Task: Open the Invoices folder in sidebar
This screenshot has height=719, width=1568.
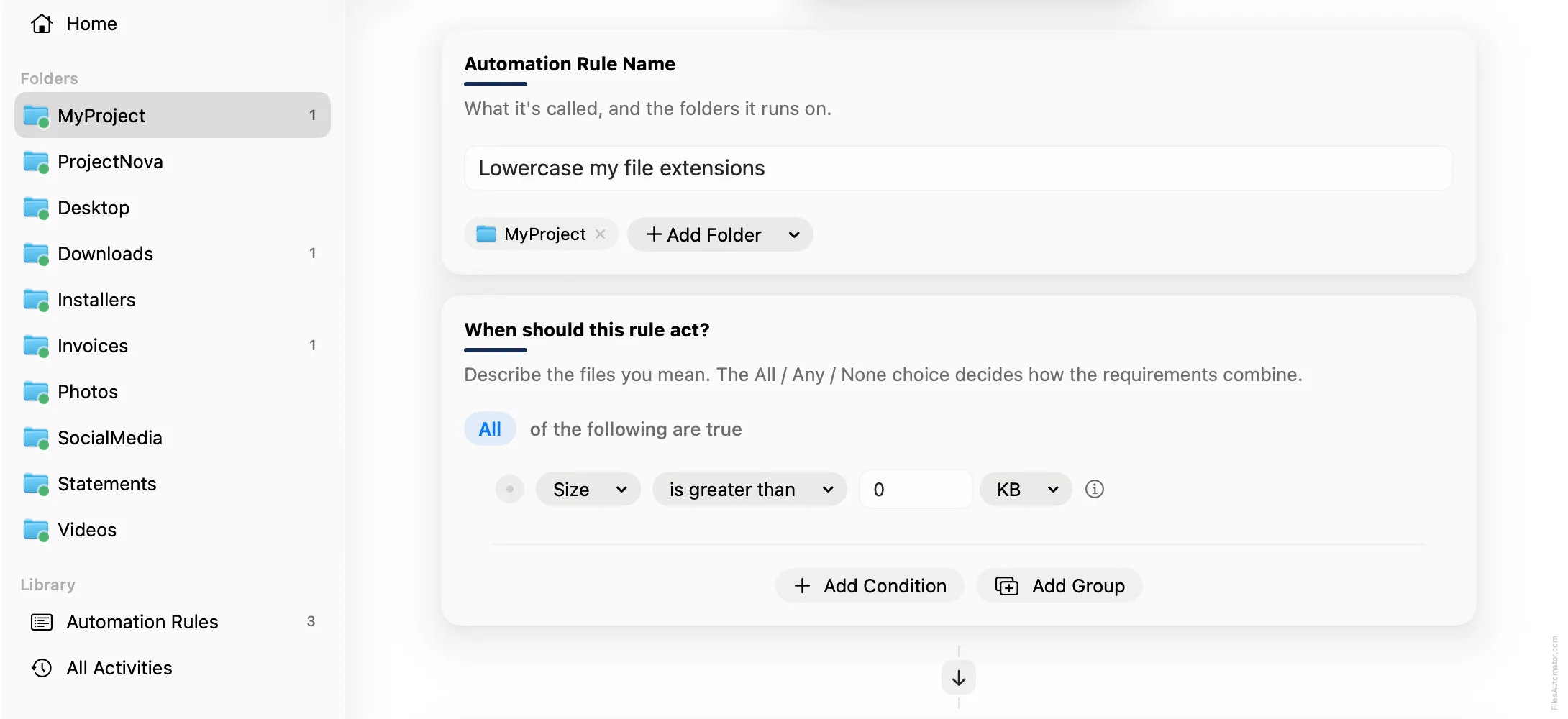Action: pos(173,346)
